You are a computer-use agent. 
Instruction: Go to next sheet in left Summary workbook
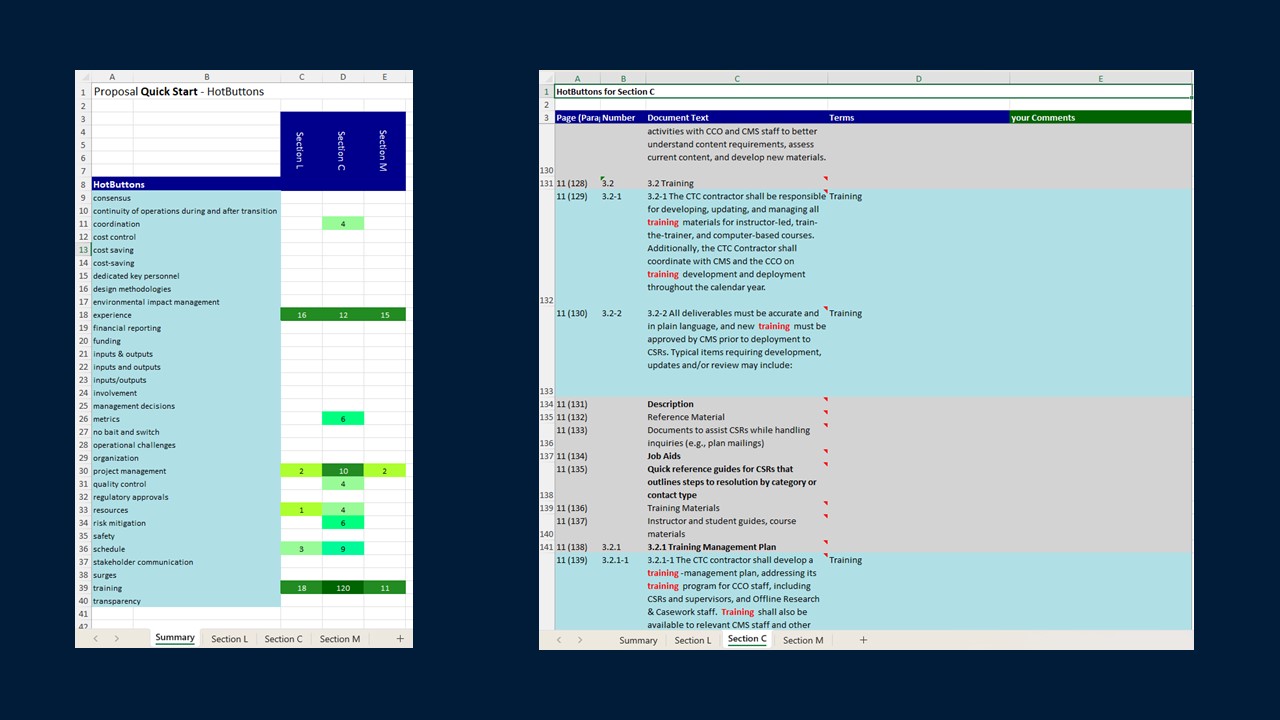click(116, 638)
